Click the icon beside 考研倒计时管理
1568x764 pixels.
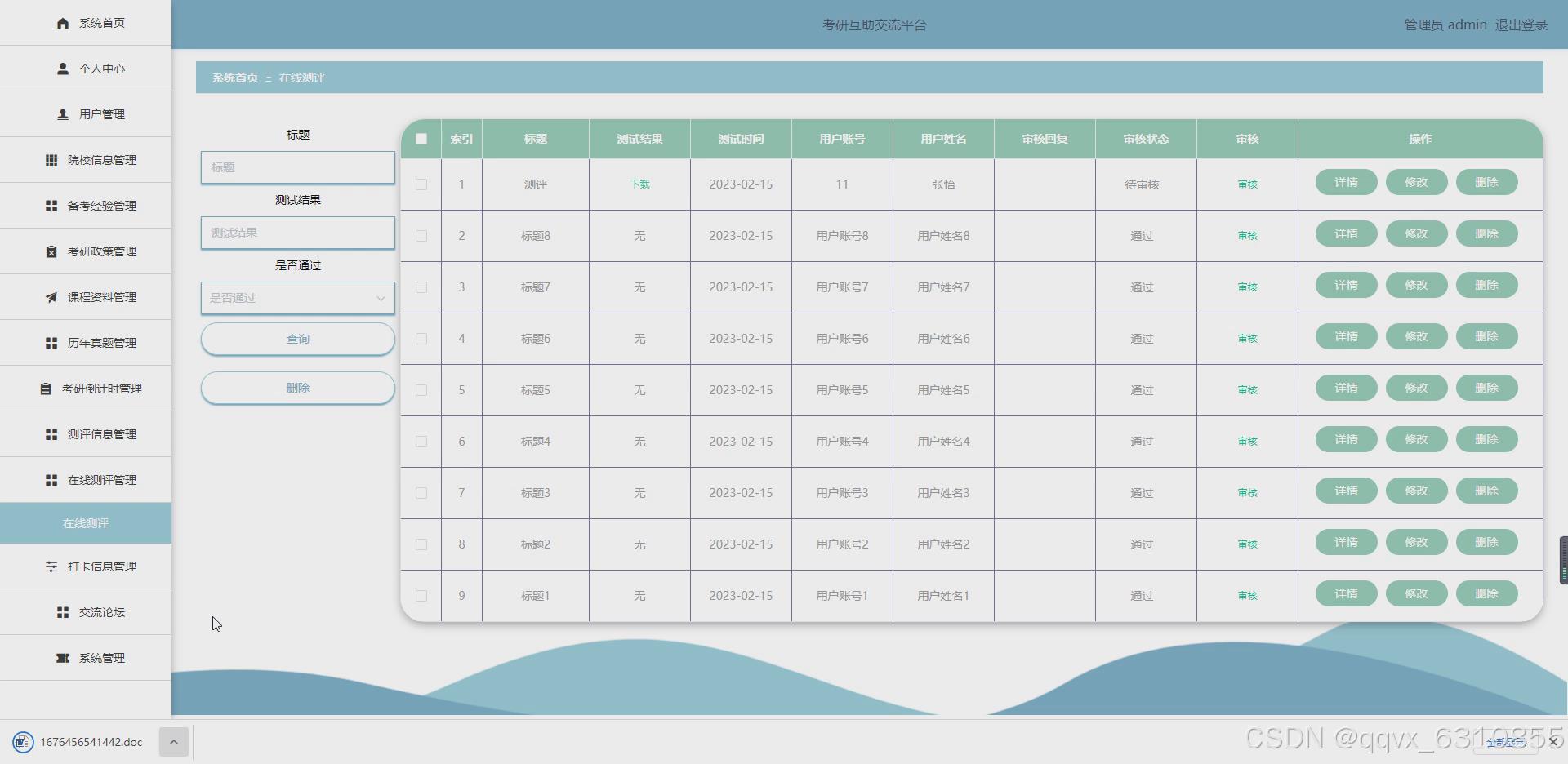pyautogui.click(x=46, y=389)
